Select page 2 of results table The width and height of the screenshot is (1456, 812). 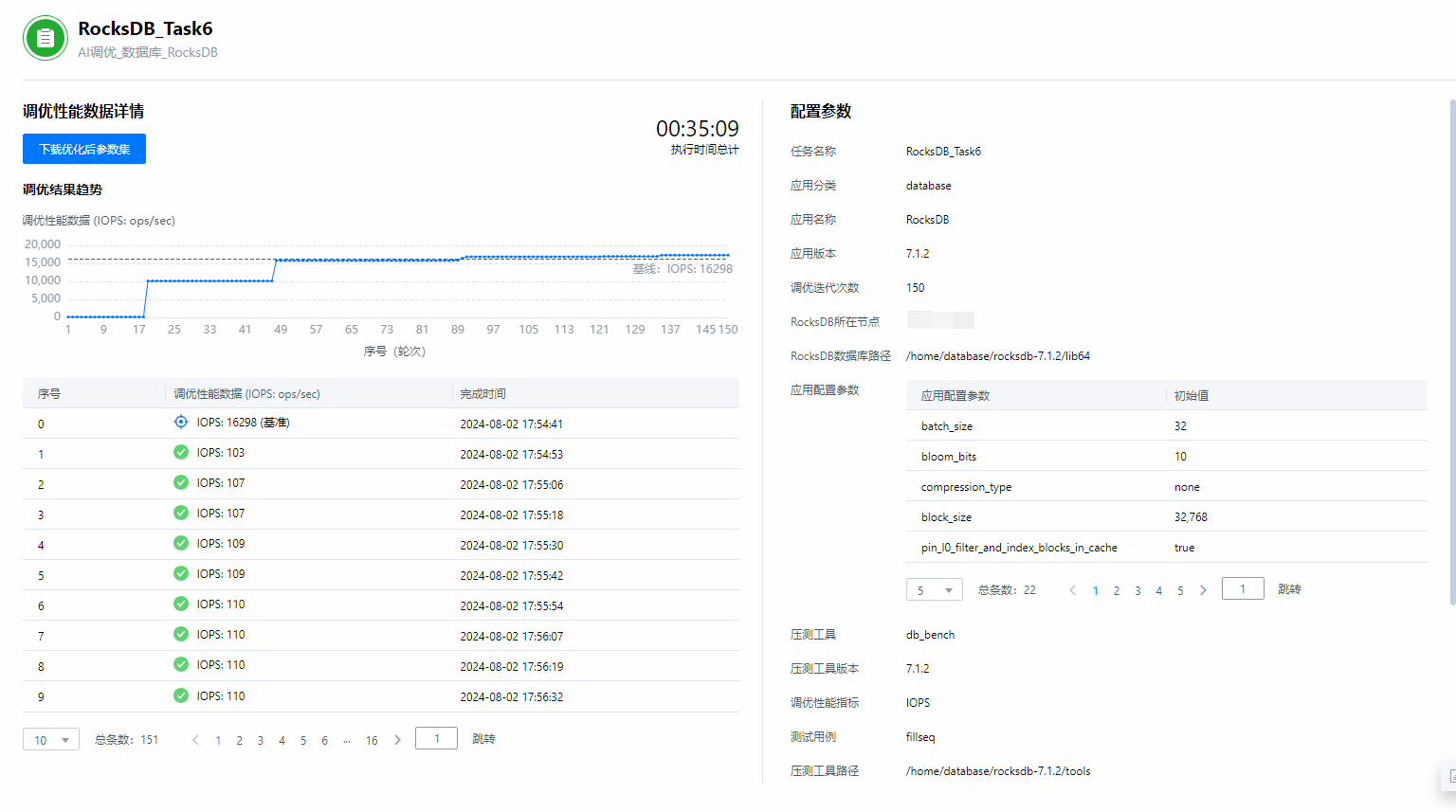pyautogui.click(x=239, y=741)
